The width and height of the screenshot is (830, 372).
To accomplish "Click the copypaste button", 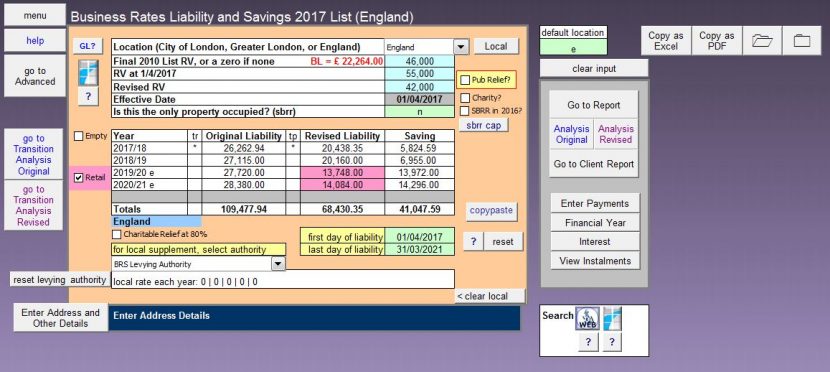I will click(x=491, y=210).
